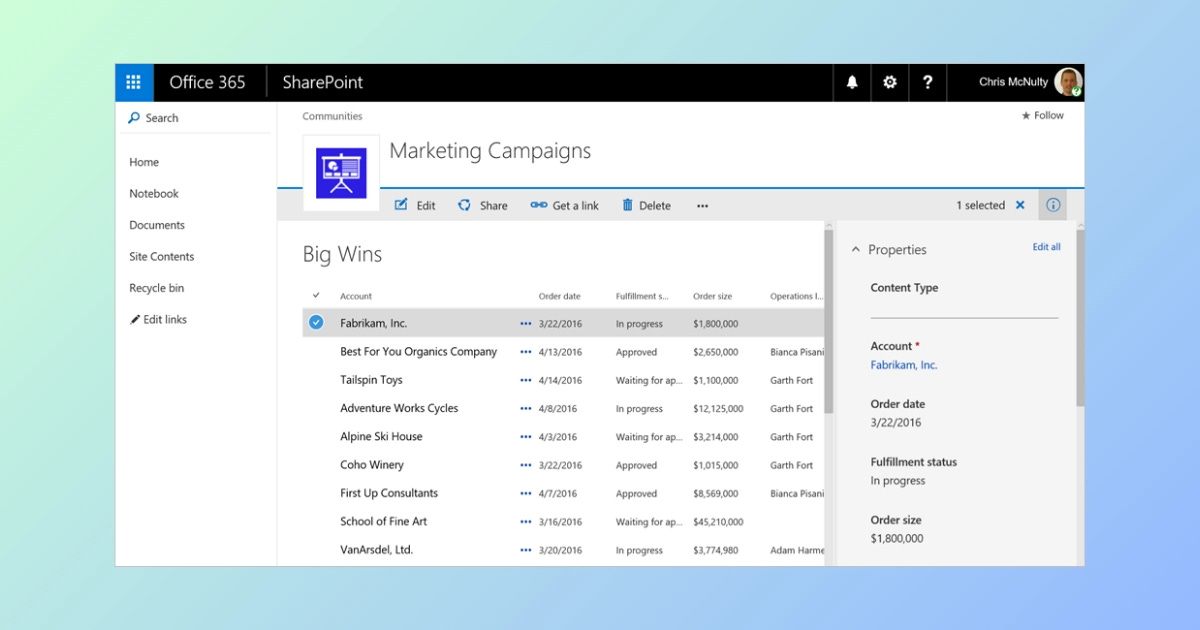Open ellipsis menu for Tailspin Toys
Image resolution: width=1200 pixels, height=630 pixels.
(x=526, y=380)
